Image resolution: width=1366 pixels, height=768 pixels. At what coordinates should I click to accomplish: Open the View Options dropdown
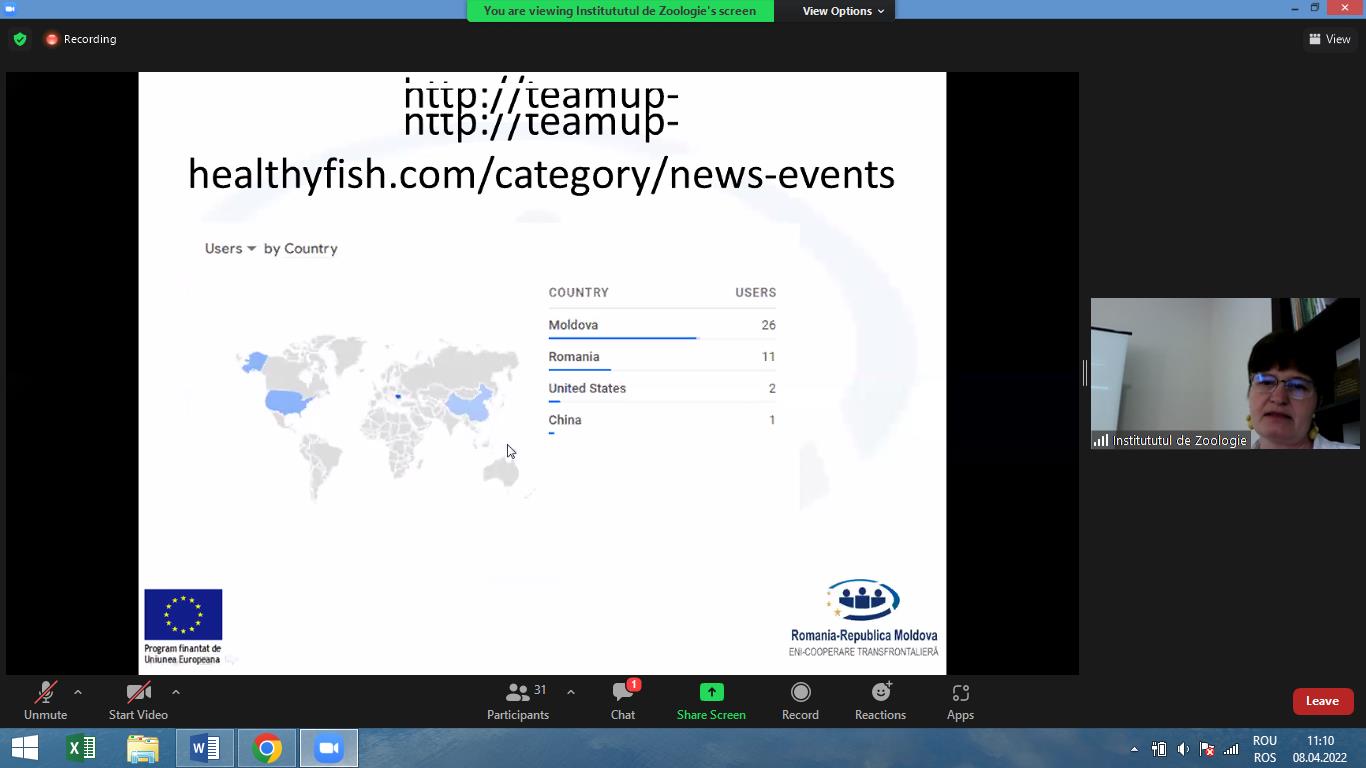tap(843, 11)
